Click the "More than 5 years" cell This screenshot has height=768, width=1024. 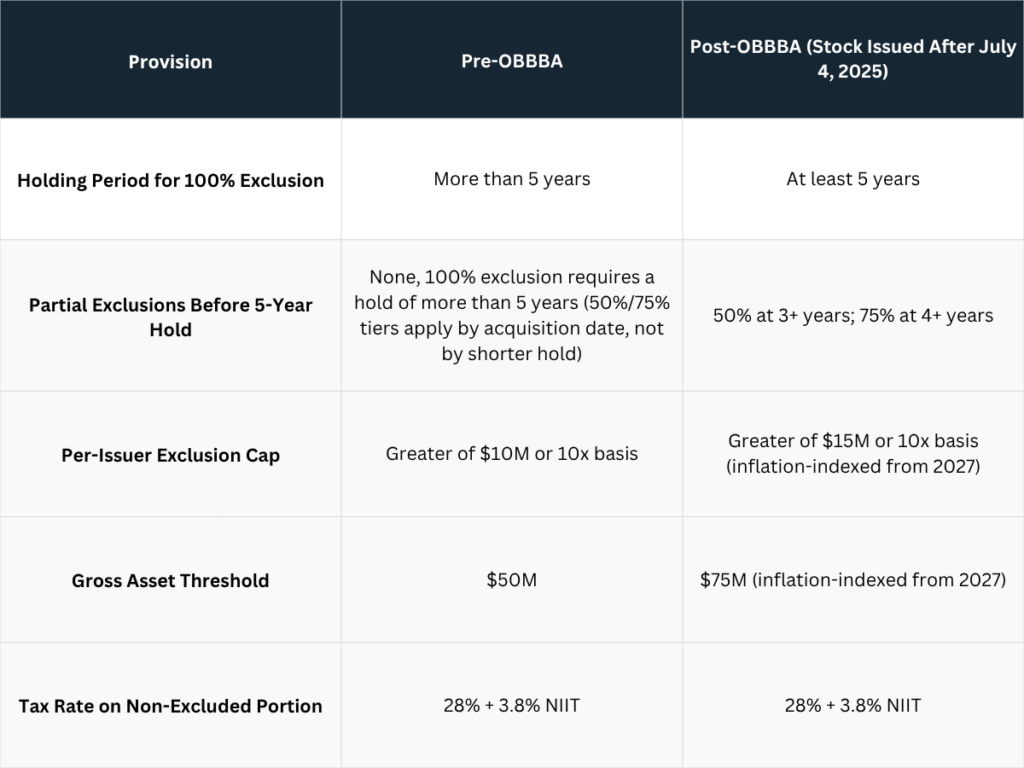click(512, 179)
